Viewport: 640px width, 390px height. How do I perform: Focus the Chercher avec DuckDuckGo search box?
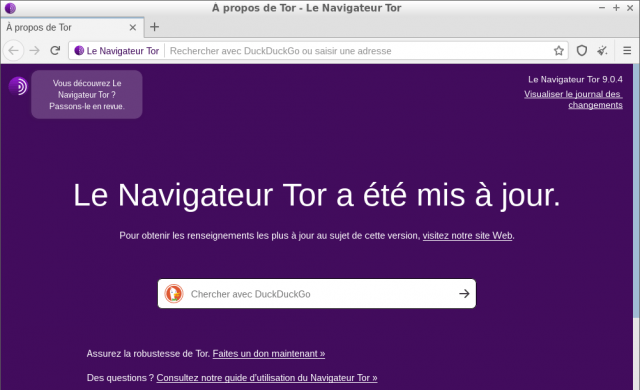click(317, 294)
